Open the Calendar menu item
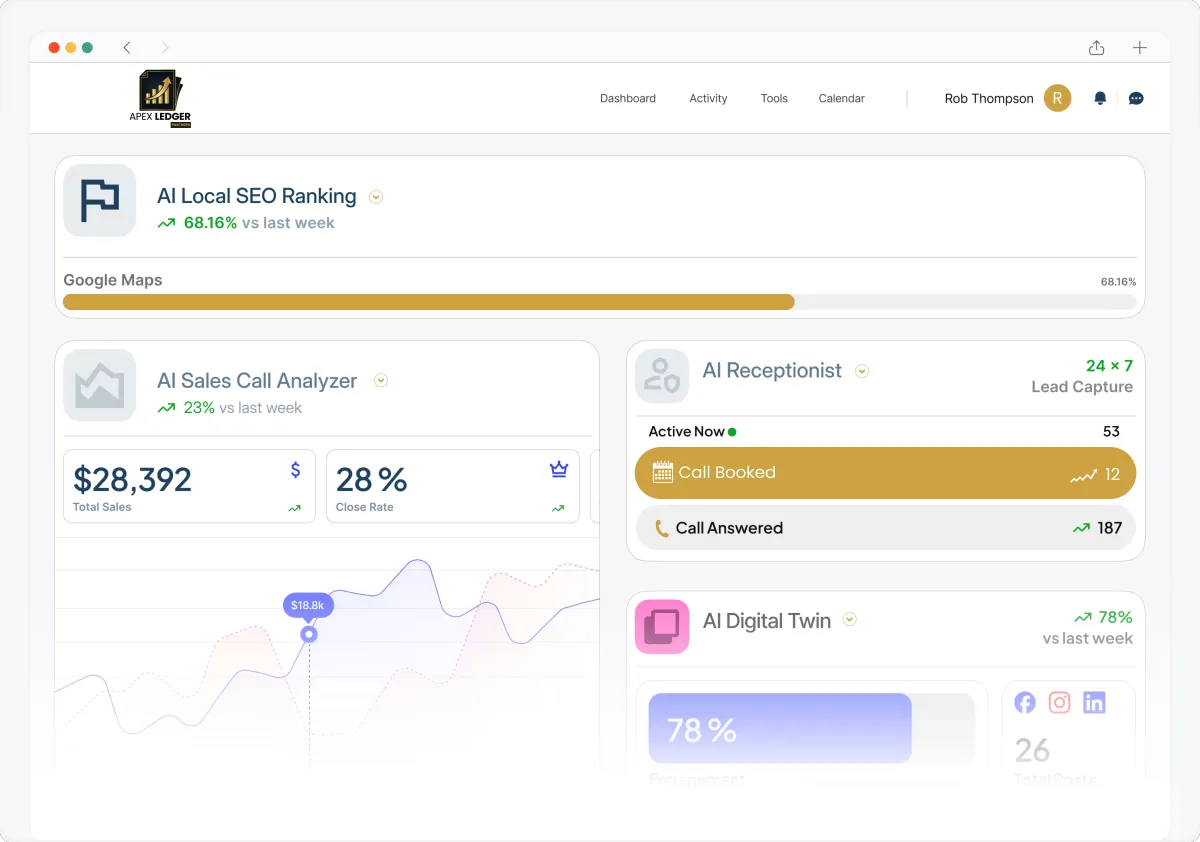 pyautogui.click(x=841, y=98)
